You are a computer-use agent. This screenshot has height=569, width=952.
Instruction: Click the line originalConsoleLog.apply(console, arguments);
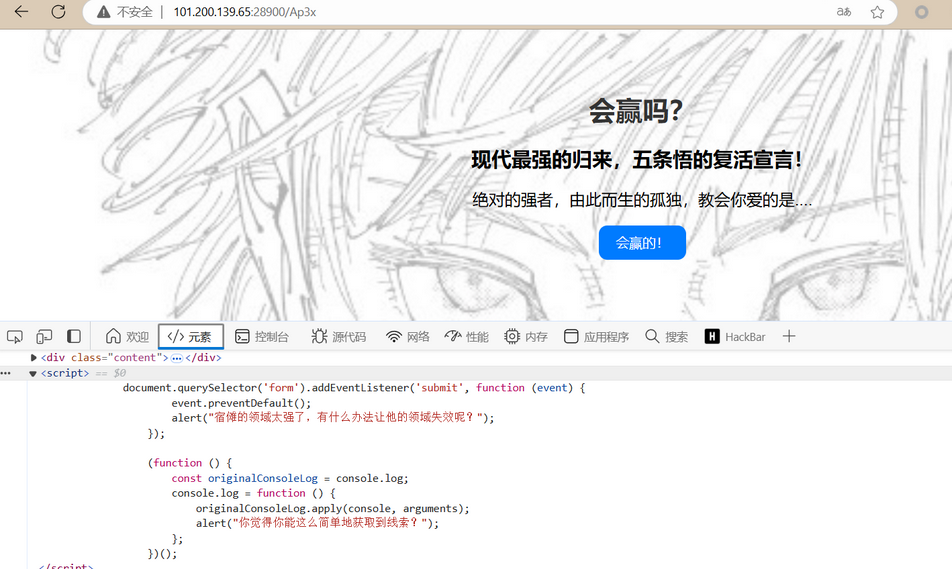(x=332, y=508)
